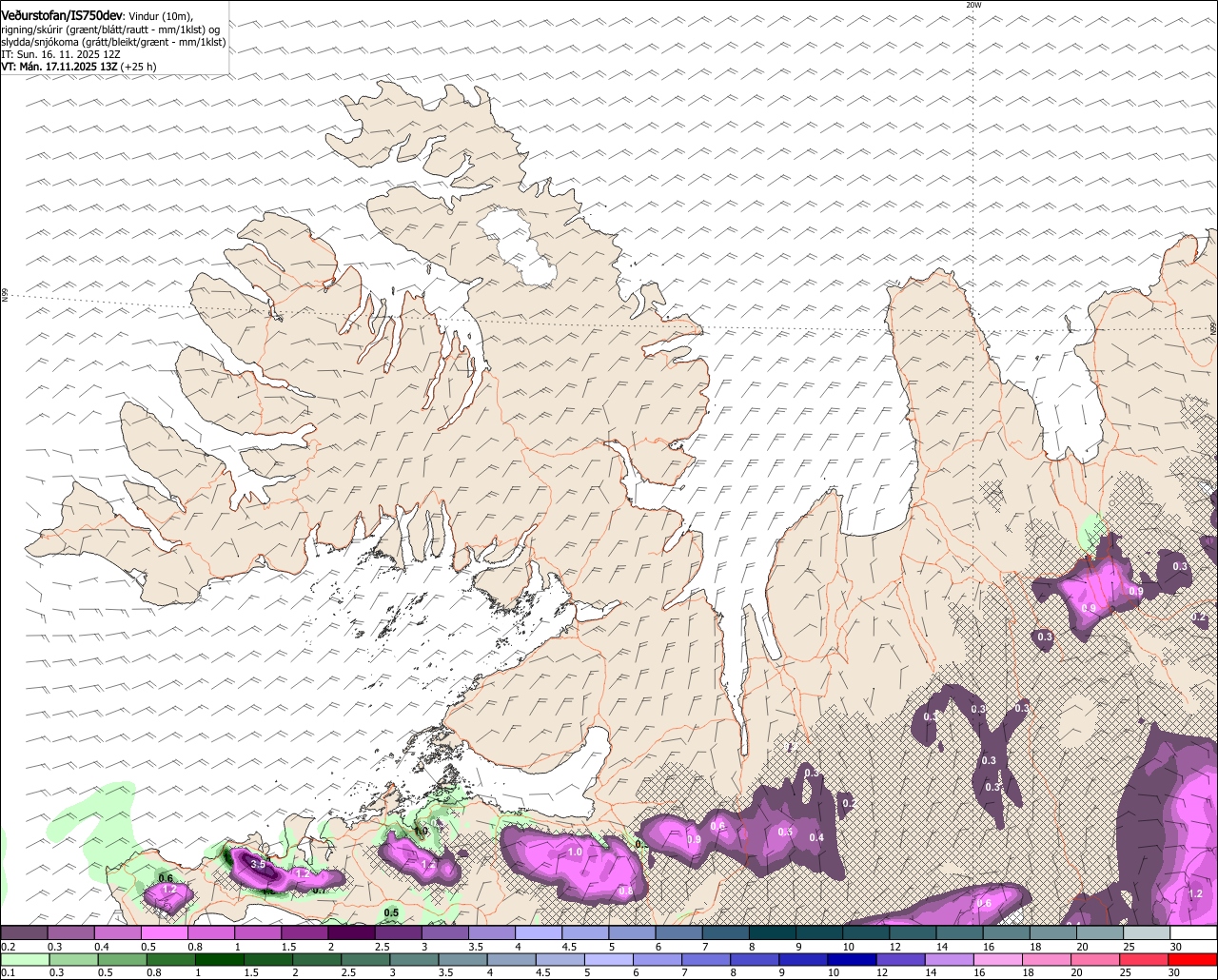
Task: Click the "0.2" label in the upper legend row
Action: pyautogui.click(x=8, y=947)
